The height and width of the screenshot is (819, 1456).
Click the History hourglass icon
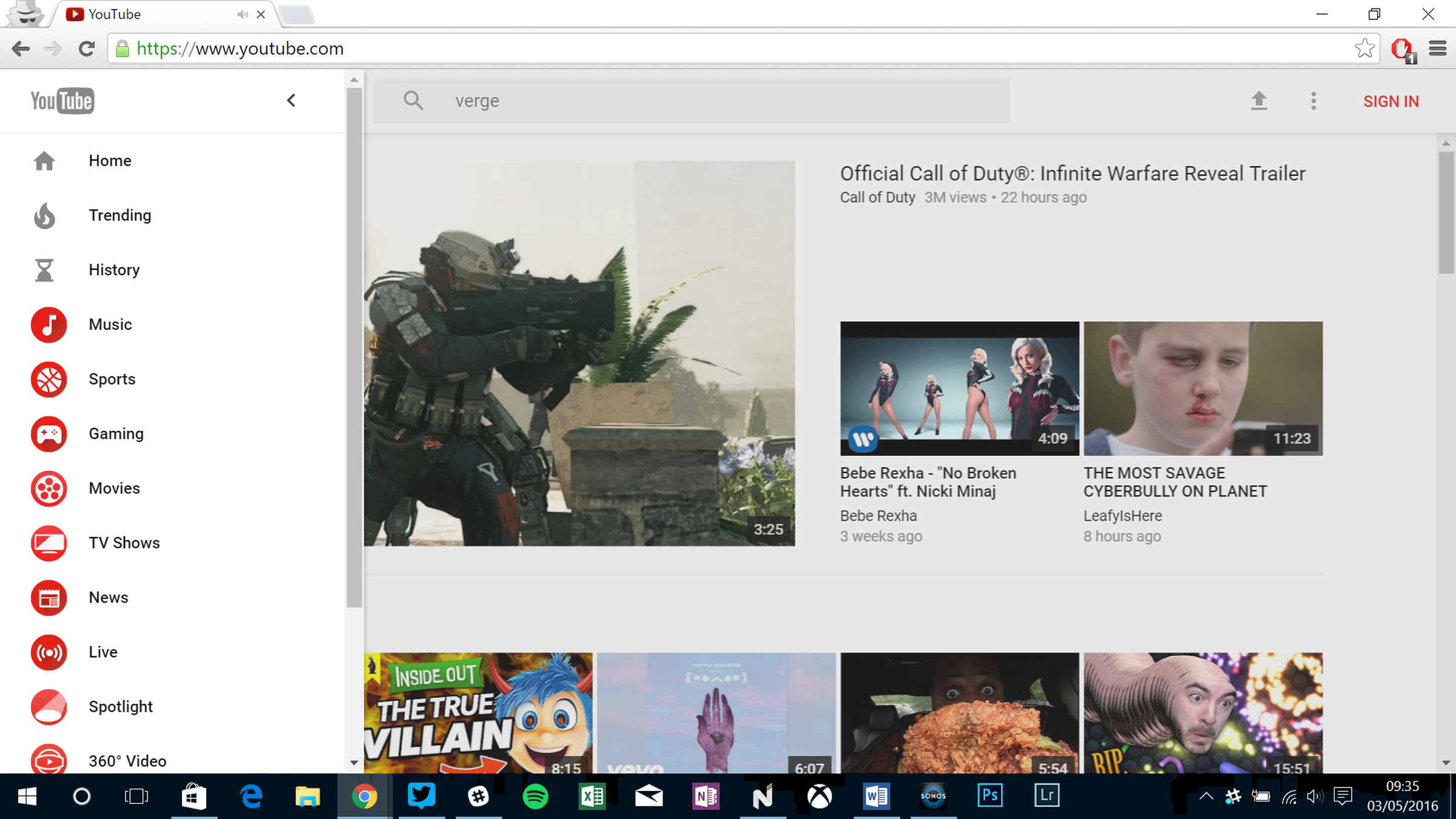(x=44, y=270)
